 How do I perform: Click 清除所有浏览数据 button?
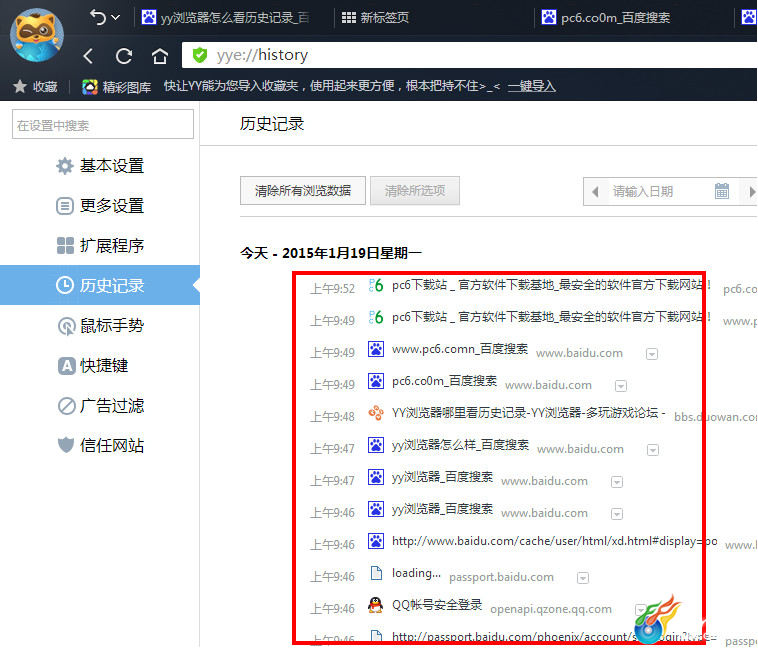(303, 190)
